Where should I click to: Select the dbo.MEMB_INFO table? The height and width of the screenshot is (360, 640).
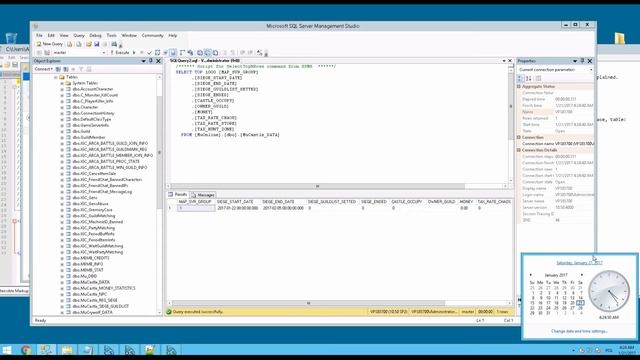(x=88, y=264)
